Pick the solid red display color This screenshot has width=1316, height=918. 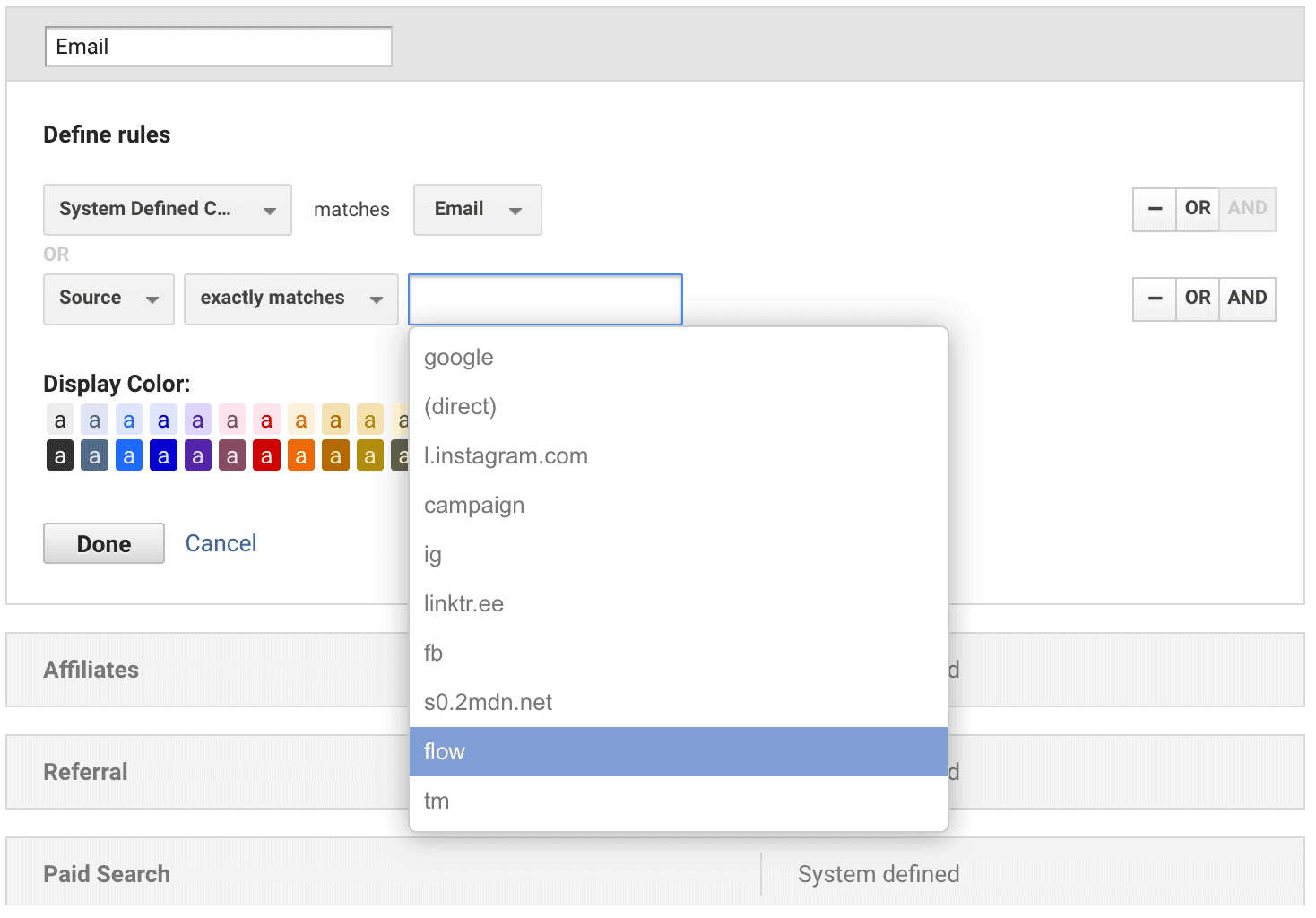pyautogui.click(x=266, y=456)
